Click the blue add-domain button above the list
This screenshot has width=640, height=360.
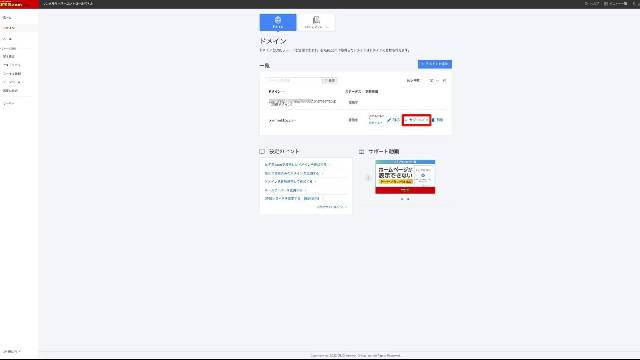coord(435,64)
